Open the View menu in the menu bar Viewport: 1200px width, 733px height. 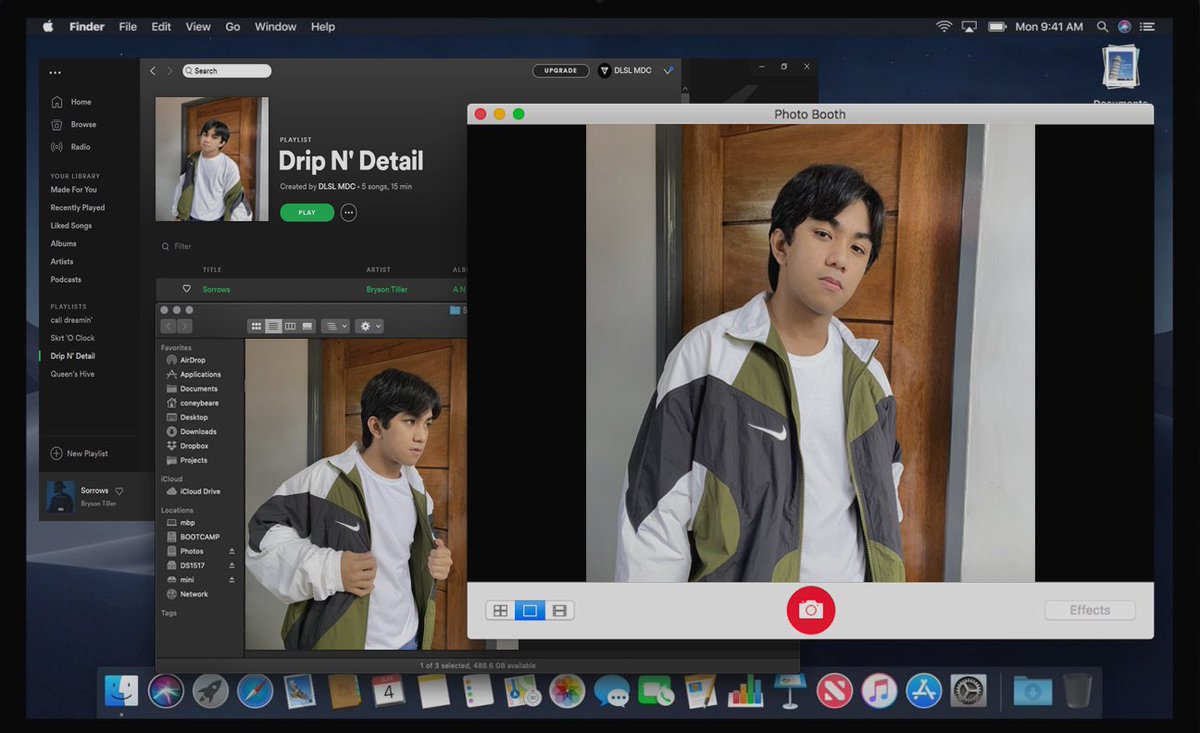[198, 27]
